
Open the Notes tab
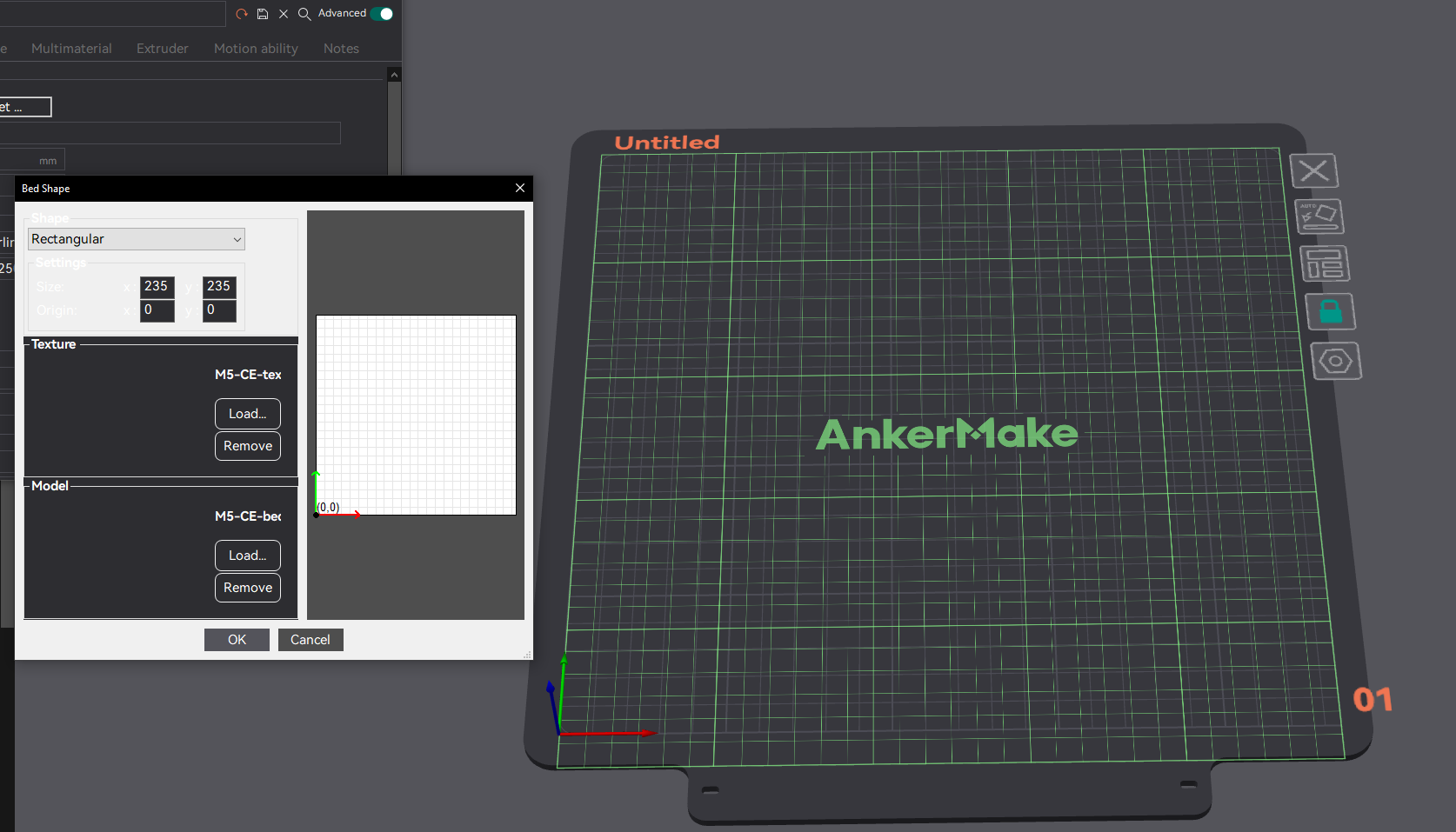pyautogui.click(x=340, y=48)
